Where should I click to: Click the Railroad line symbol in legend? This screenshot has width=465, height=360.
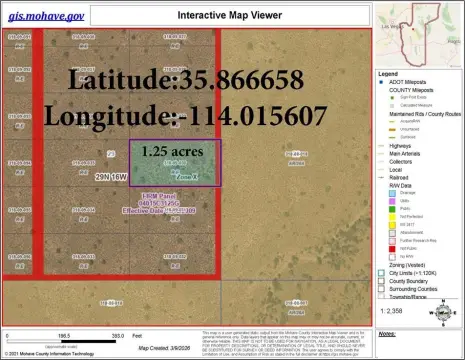(x=381, y=178)
